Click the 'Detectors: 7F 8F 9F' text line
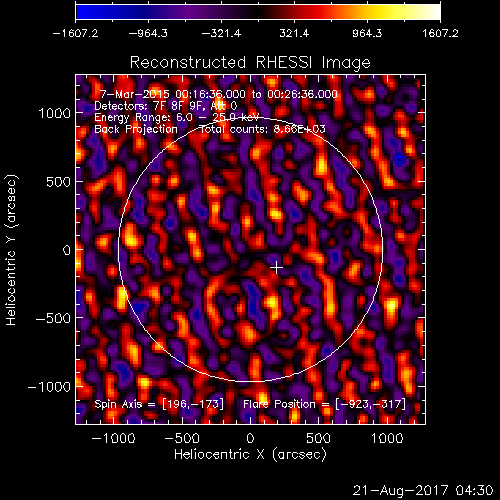500x500 pixels. click(166, 106)
